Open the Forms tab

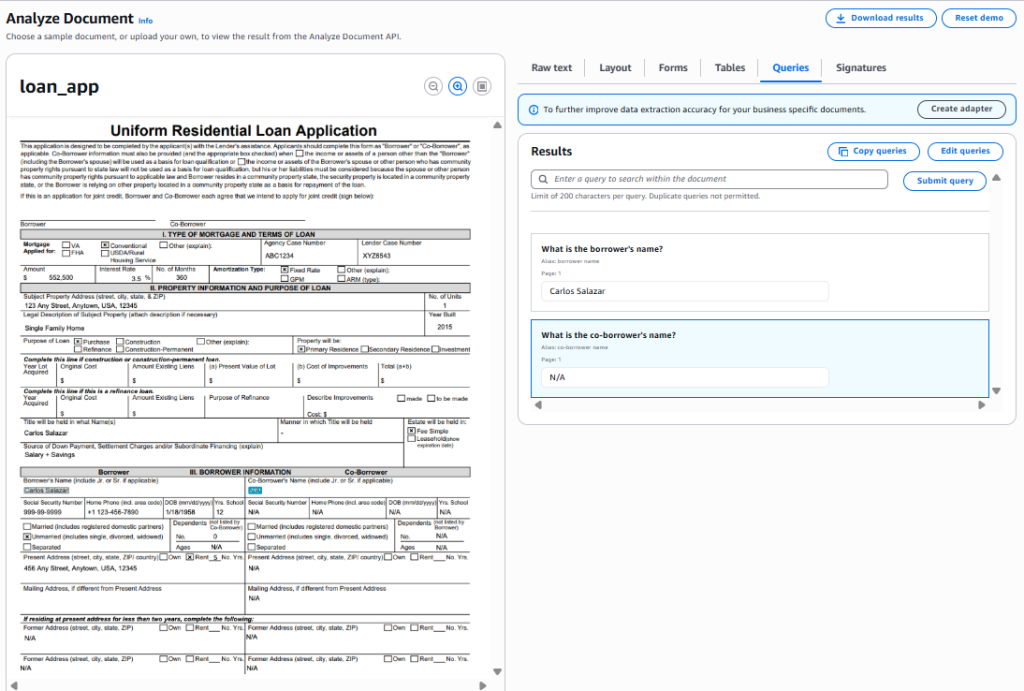[x=672, y=67]
